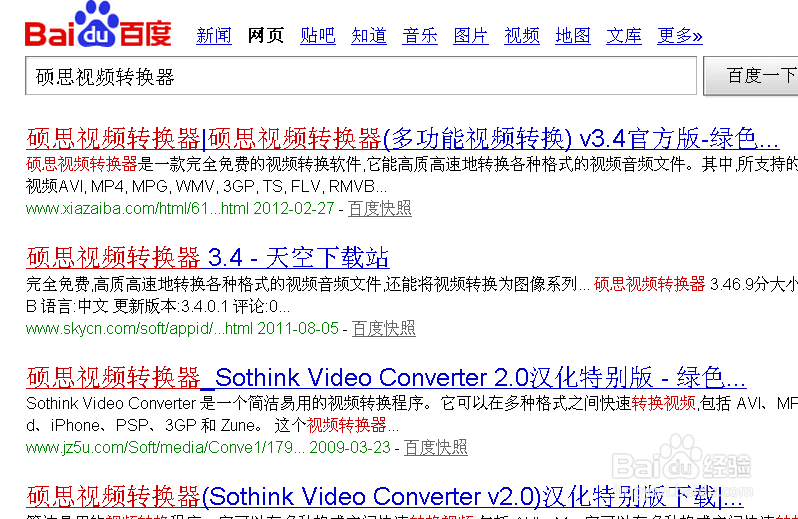The width and height of the screenshot is (798, 519).
Task: Click the snippet line B 语言:中文 更新版本:3.4.0.1
Action: click(x=158, y=307)
